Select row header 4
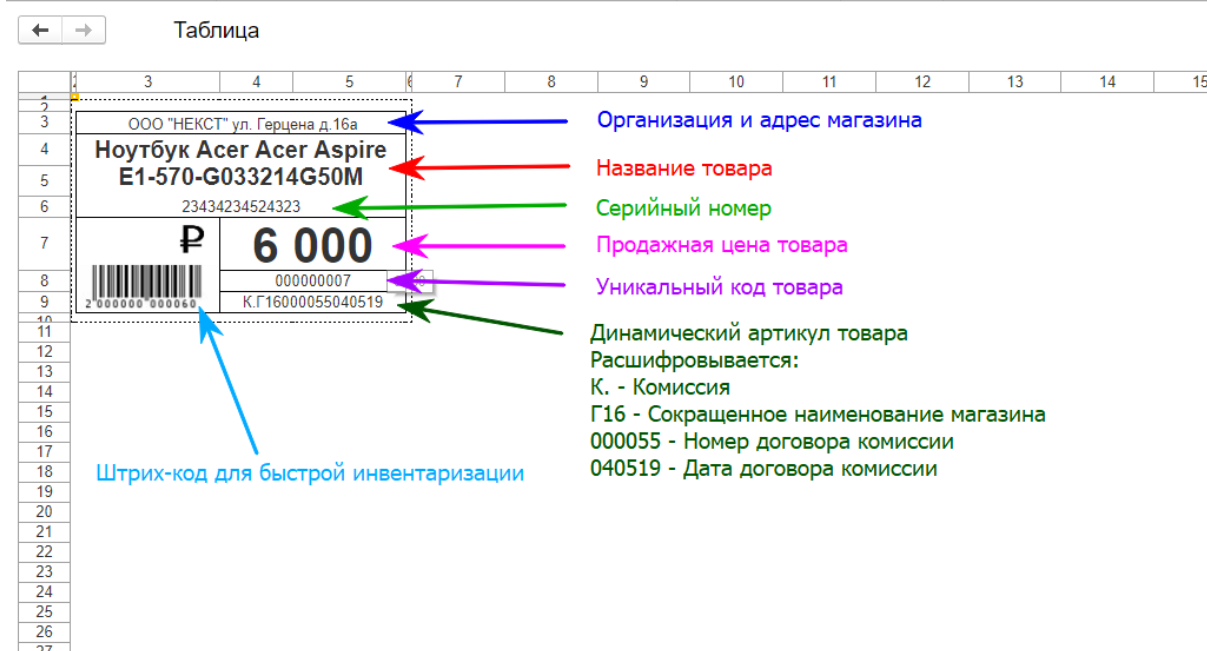Image resolution: width=1207 pixels, height=651 pixels. pyautogui.click(x=45, y=150)
